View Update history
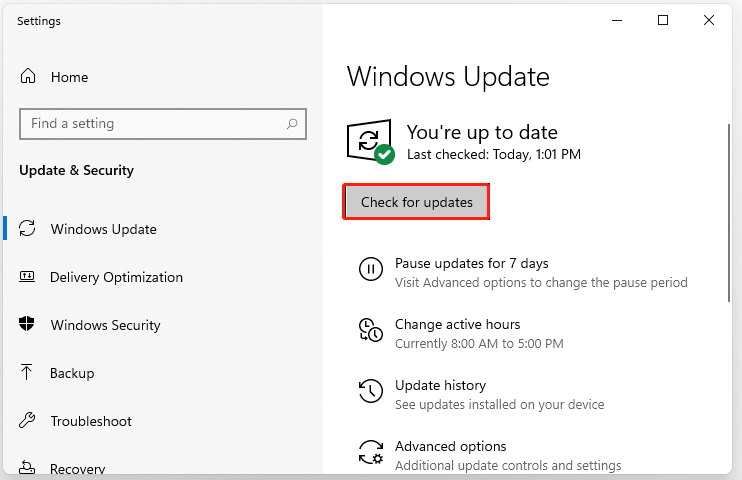Image resolution: width=742 pixels, height=480 pixels. coord(440,385)
